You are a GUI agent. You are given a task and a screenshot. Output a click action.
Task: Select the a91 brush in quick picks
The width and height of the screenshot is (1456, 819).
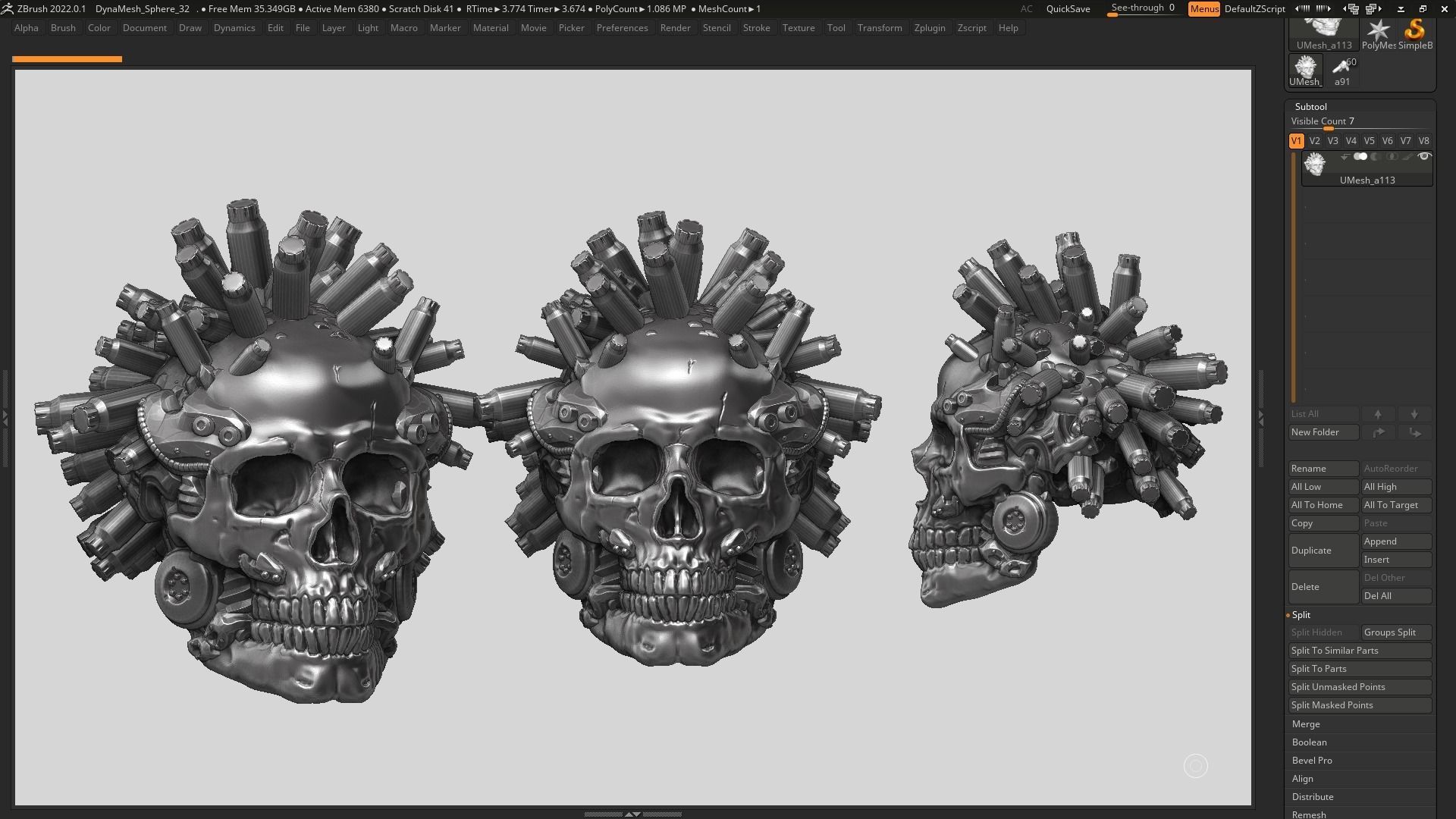pos(1343,68)
